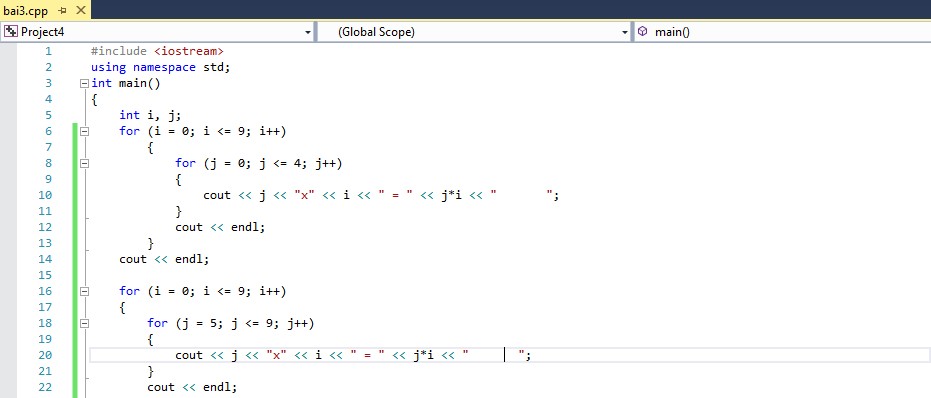Screen dimensions: 931x398
Task: Click the closing brace on line 13
Action: (x=151, y=243)
